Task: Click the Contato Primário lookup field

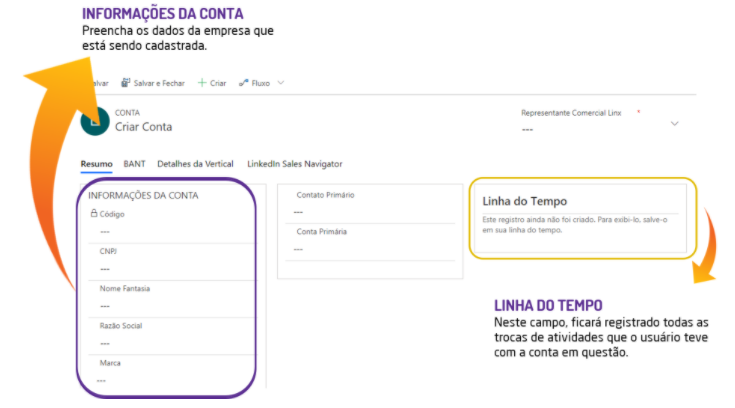Action: (x=370, y=212)
